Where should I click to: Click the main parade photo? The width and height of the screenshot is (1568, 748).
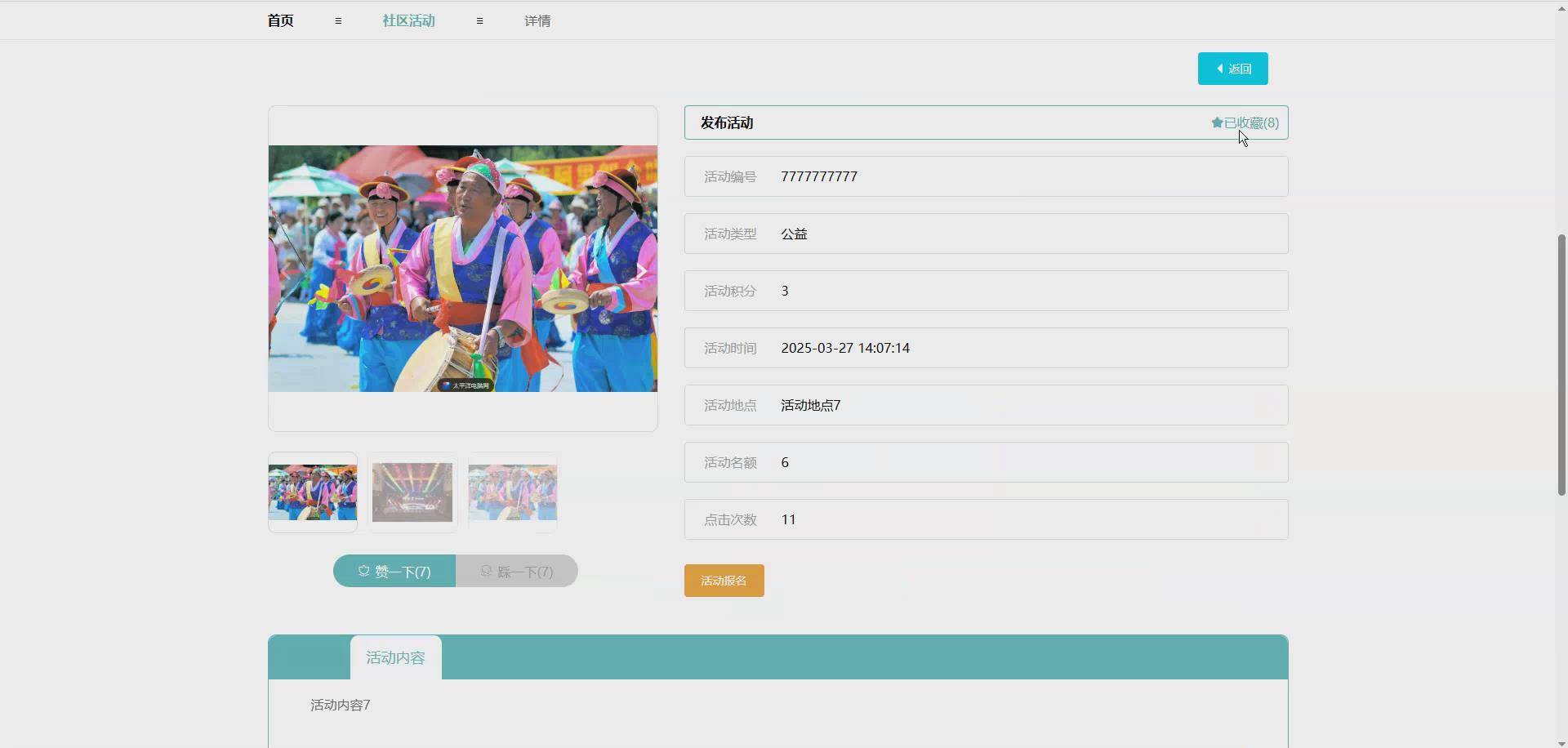click(463, 269)
